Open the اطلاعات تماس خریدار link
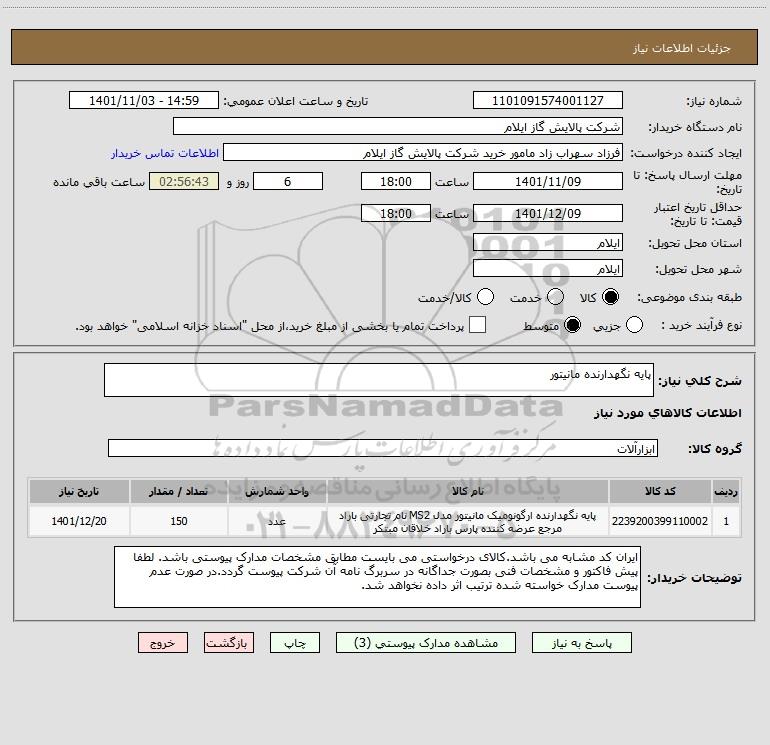 pos(165,153)
